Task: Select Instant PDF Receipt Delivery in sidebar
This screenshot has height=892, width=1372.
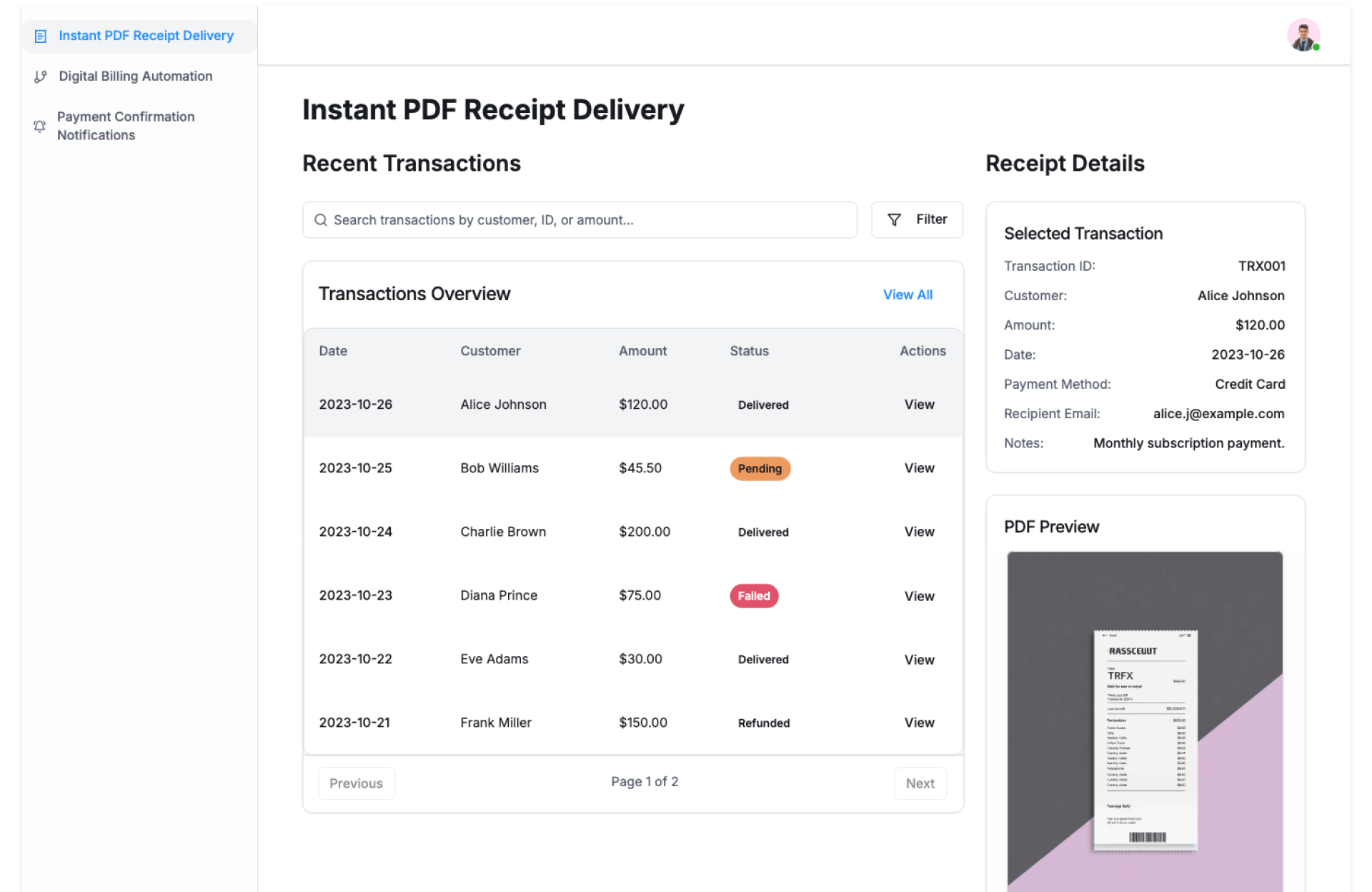Action: (146, 36)
